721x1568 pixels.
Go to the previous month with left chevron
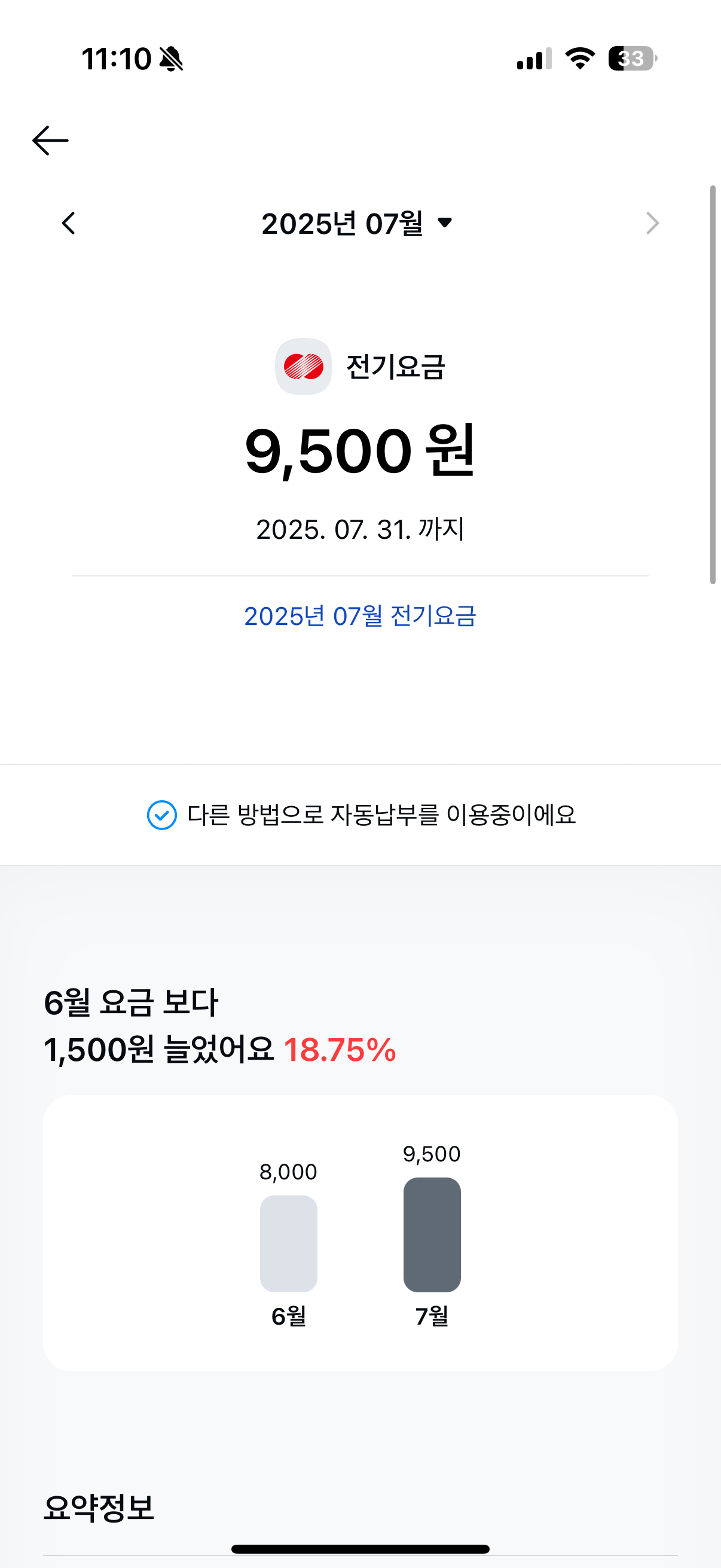coord(69,224)
